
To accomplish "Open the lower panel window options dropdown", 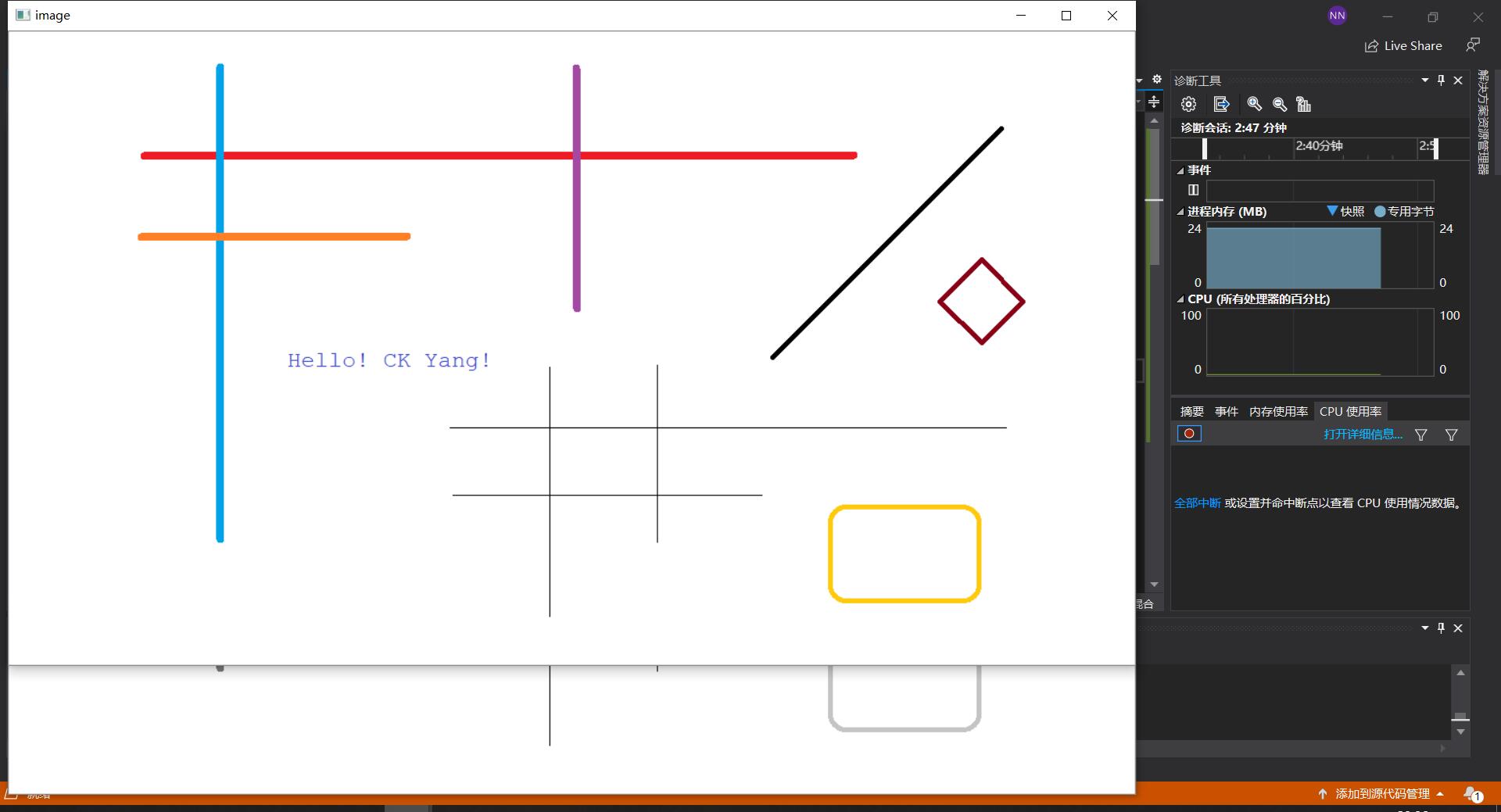I will pos(1425,628).
